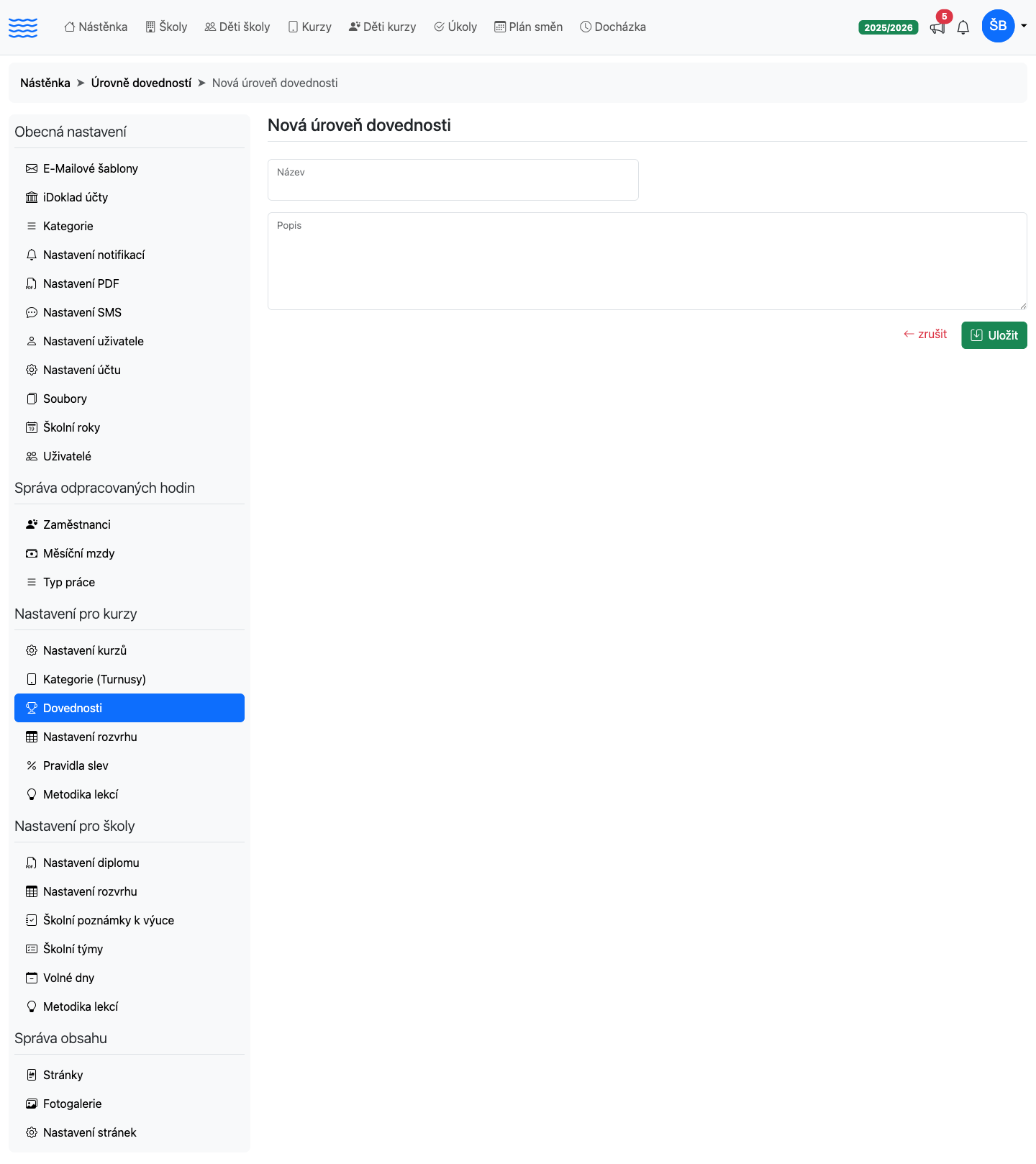This screenshot has width=1036, height=1164.
Task: Click the image icon beside Fotogalerie
Action: [x=32, y=1104]
